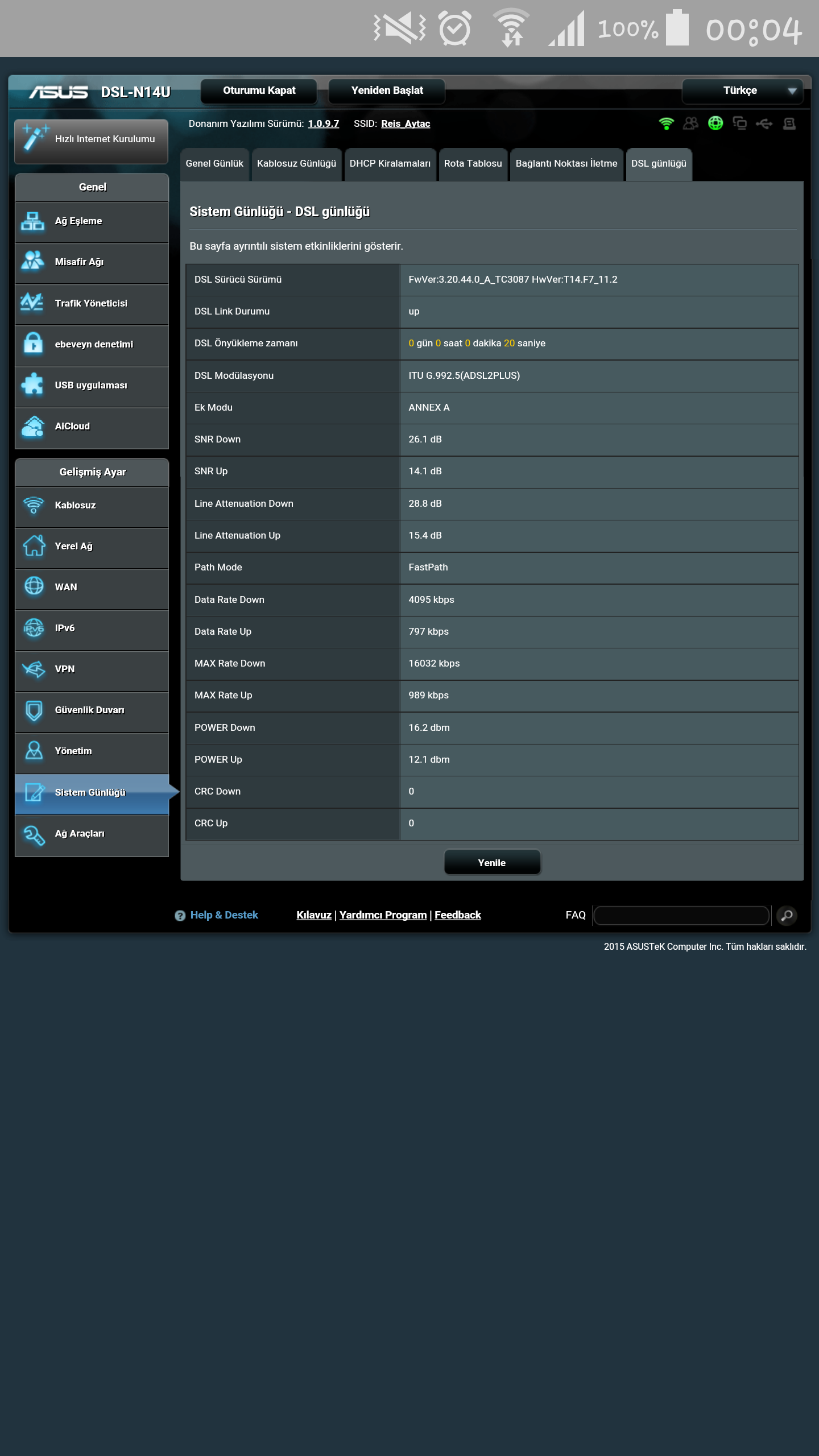Tap the 00:04 status bar clock
The image size is (819, 1456).
point(754,30)
